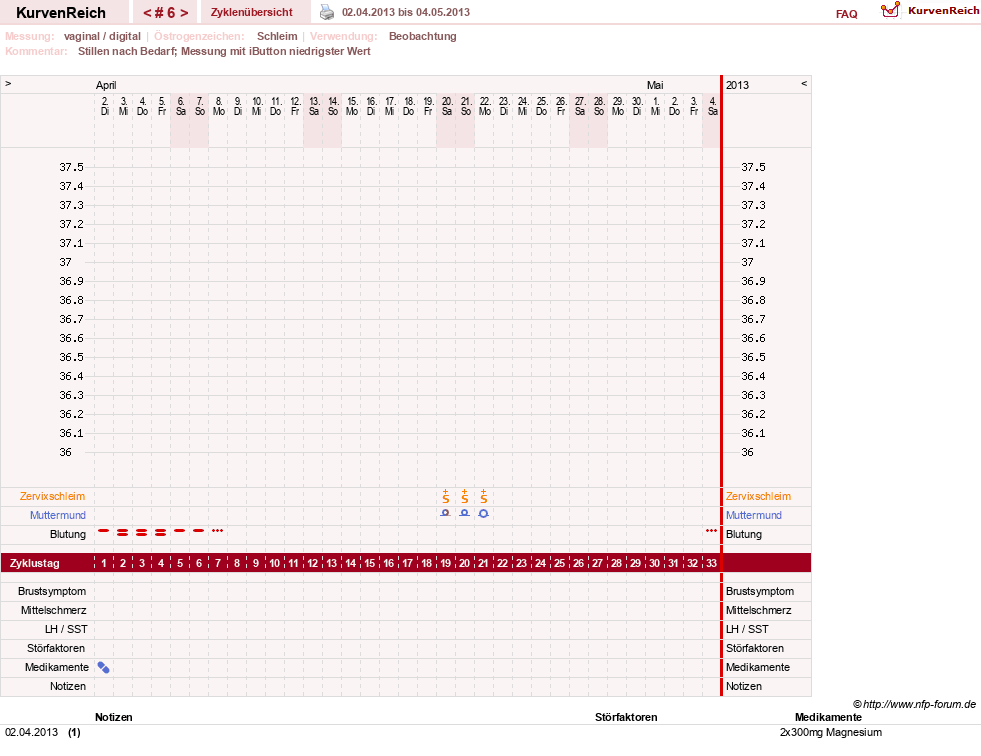Click the Zyklustag row header
The image size is (981, 756).
click(x=35, y=563)
